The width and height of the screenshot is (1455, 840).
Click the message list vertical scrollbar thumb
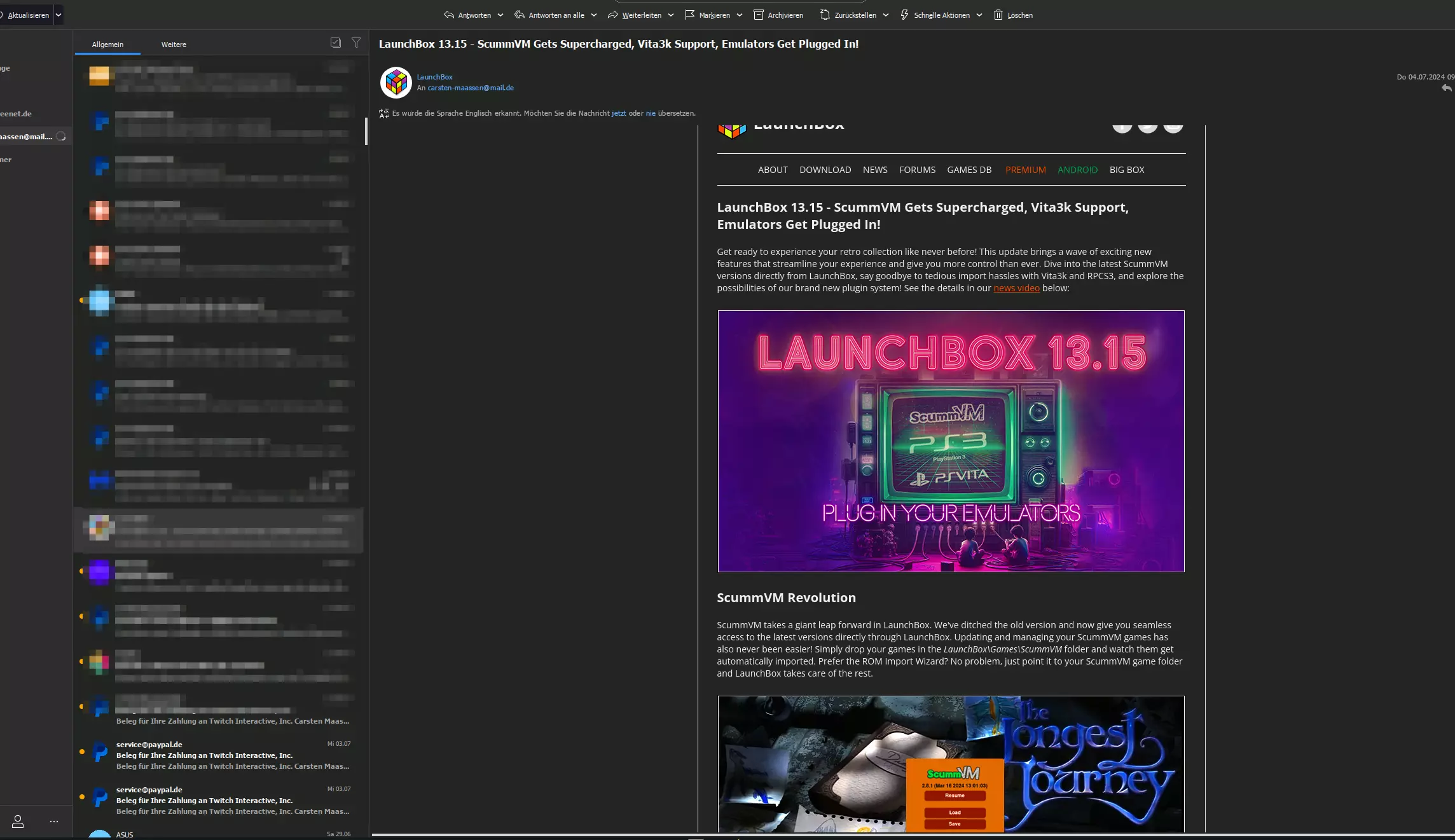coord(366,131)
